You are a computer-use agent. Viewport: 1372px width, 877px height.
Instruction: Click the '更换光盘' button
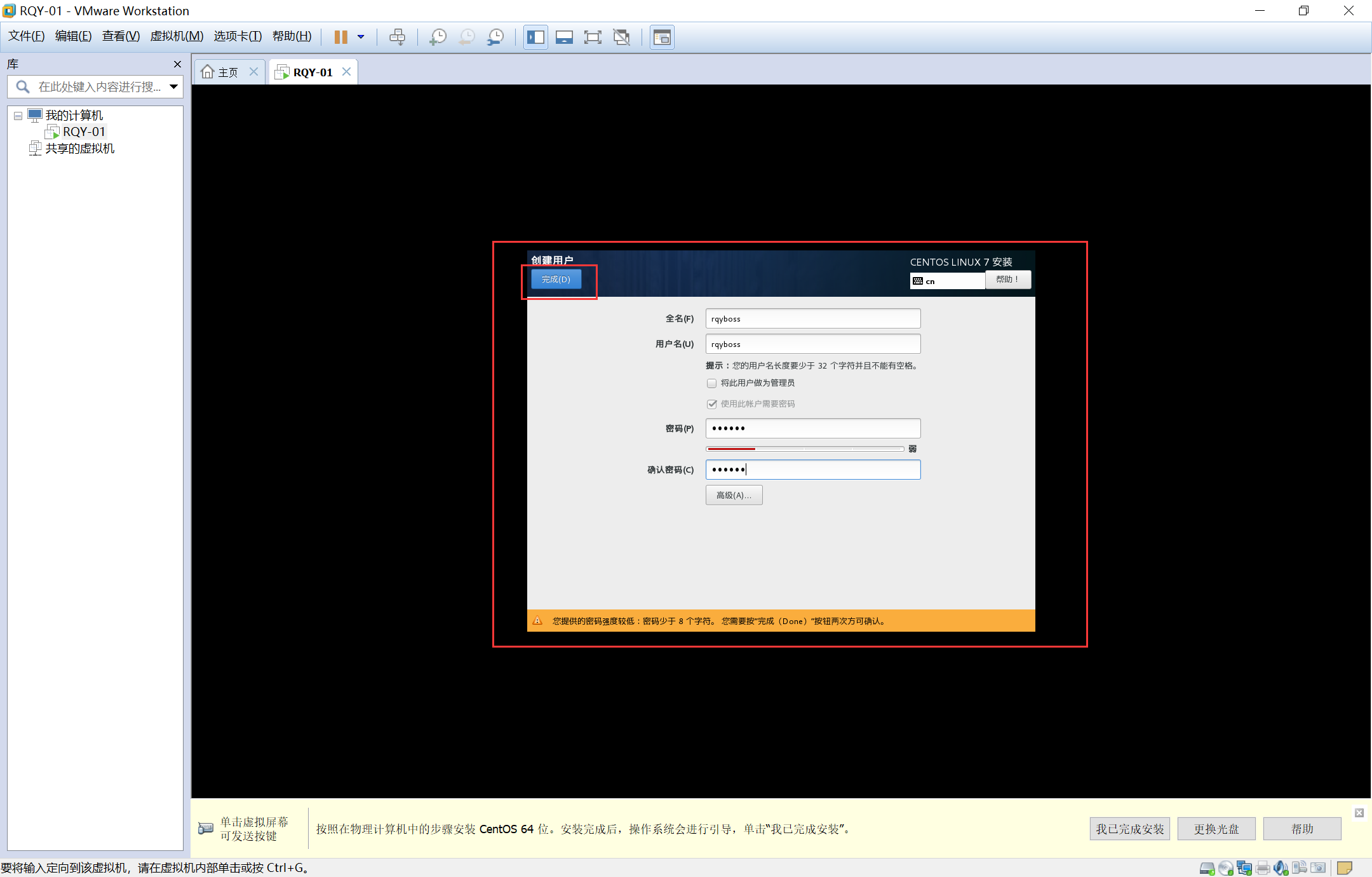[x=1216, y=829]
